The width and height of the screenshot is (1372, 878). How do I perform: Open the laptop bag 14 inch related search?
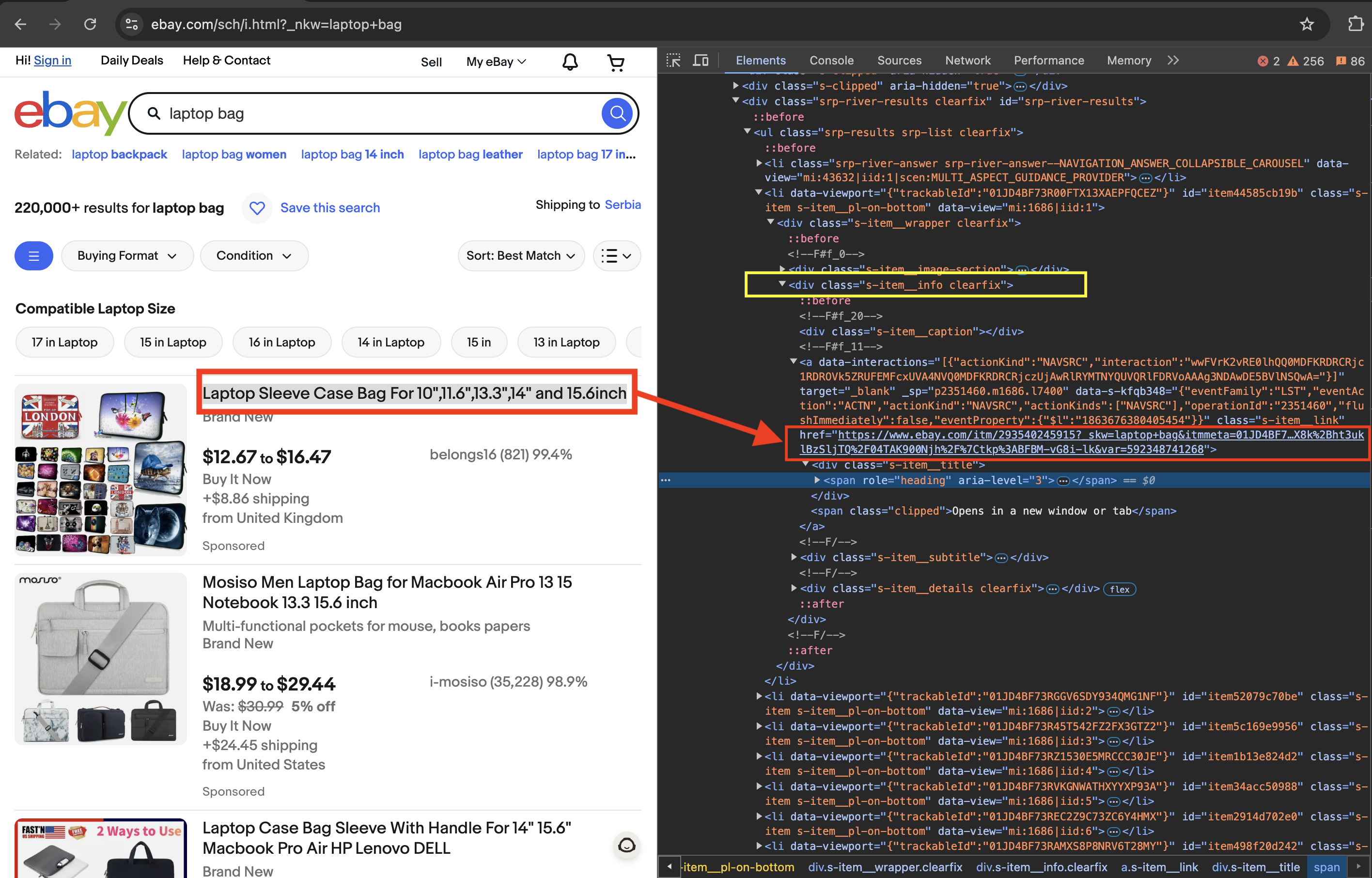[352, 154]
